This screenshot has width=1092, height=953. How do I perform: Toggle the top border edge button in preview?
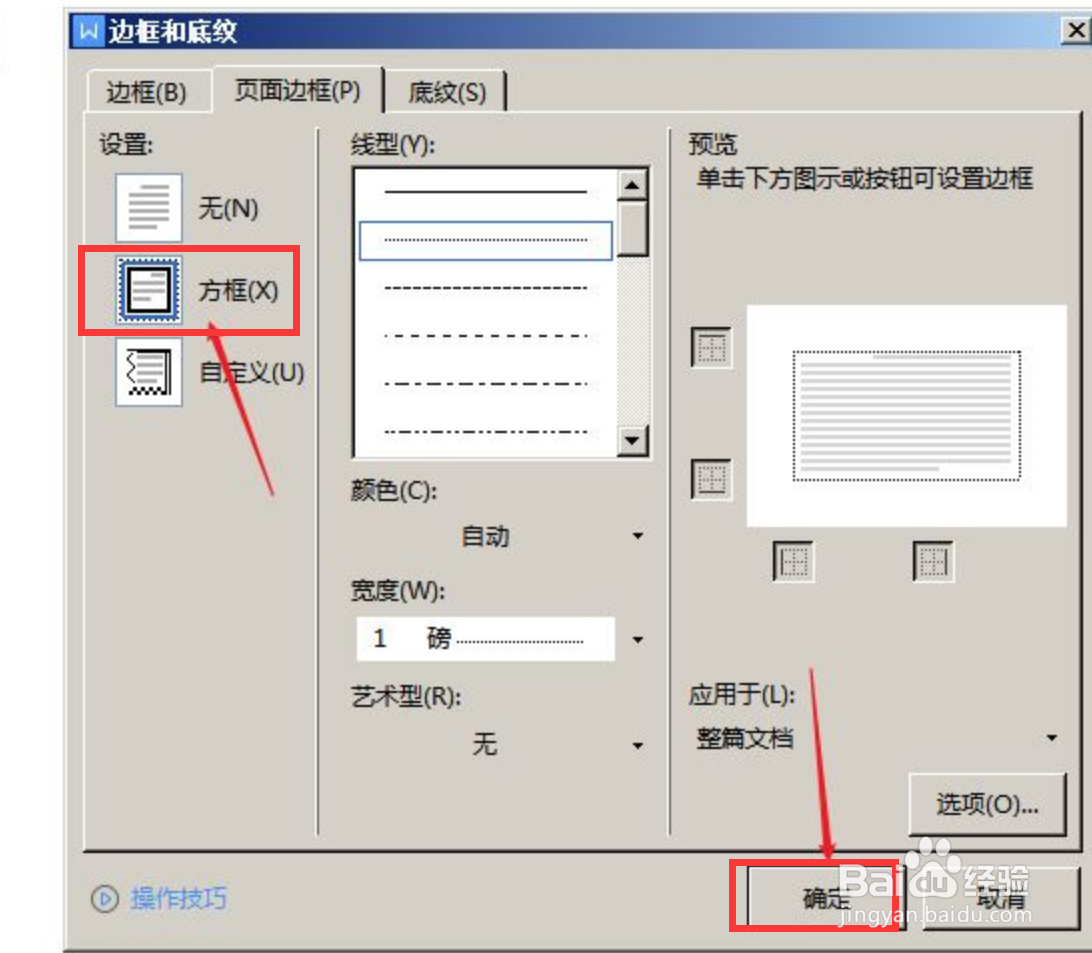[711, 347]
